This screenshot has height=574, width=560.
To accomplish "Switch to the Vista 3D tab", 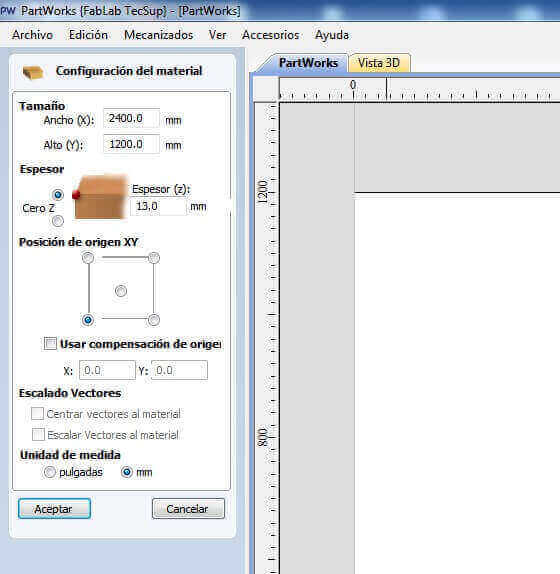I will [379, 63].
